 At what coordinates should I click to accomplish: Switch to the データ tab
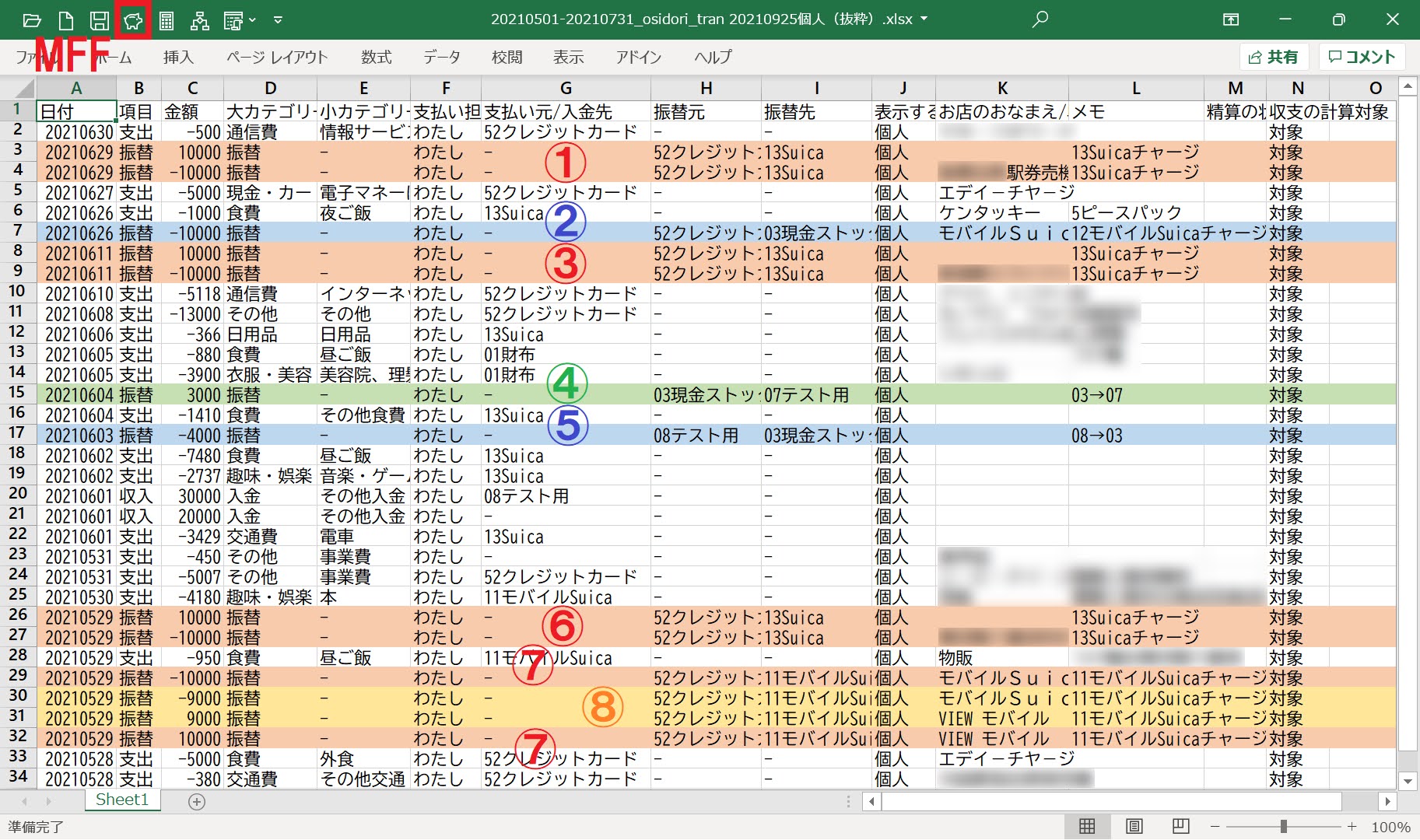pyautogui.click(x=442, y=57)
